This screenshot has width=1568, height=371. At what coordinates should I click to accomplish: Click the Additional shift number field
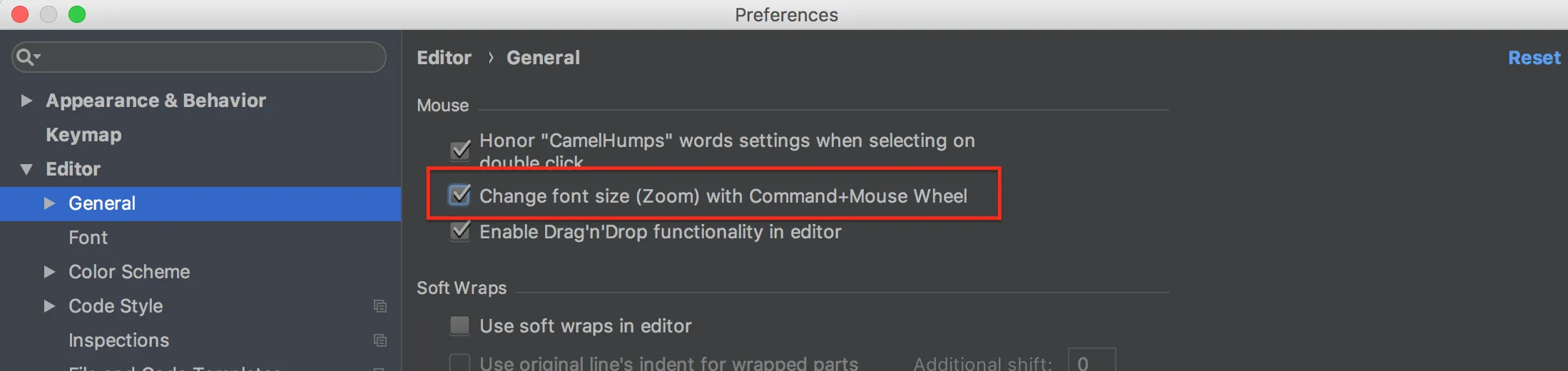[1091, 361]
